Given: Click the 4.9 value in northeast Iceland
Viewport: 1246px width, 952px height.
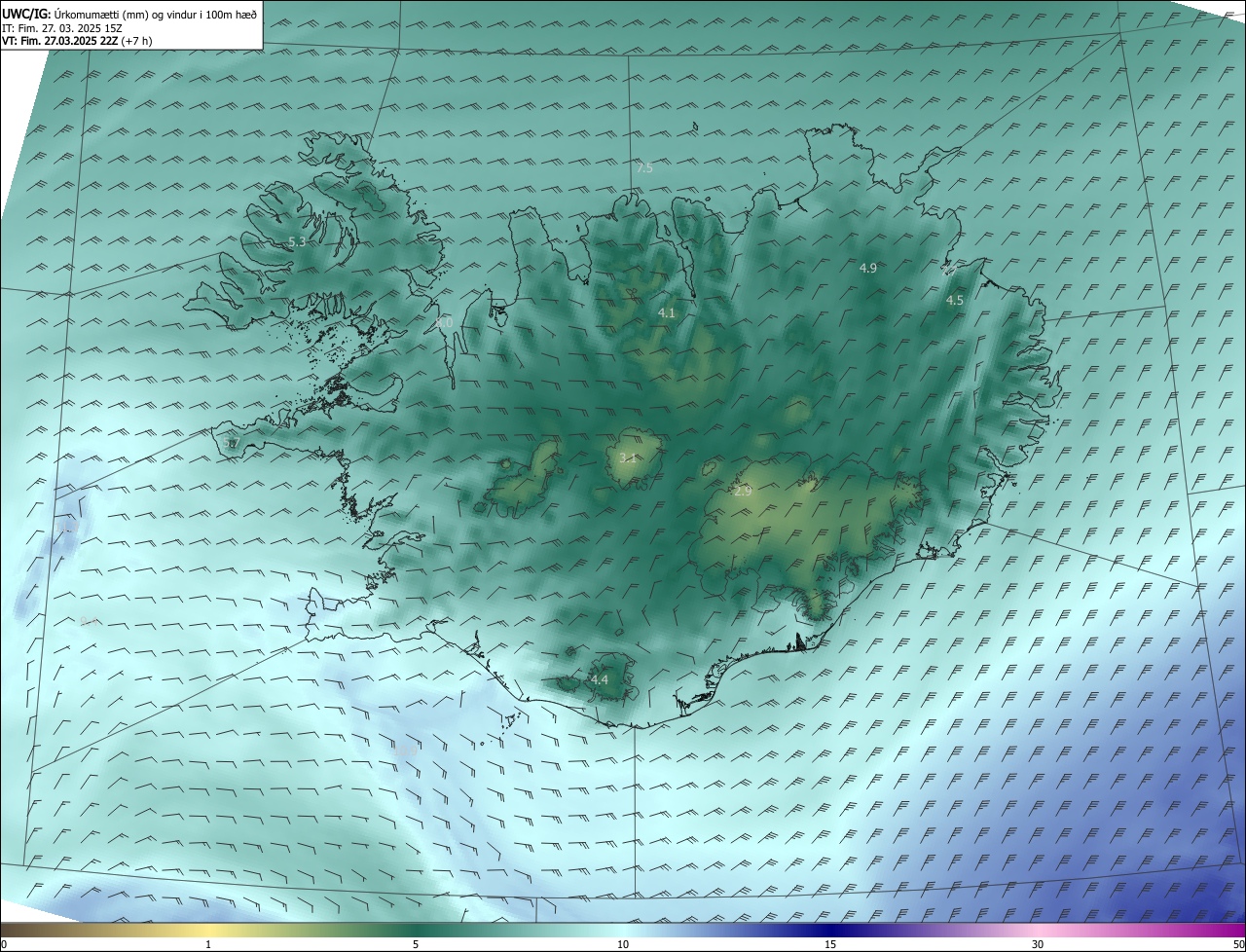Looking at the screenshot, I should click(868, 268).
